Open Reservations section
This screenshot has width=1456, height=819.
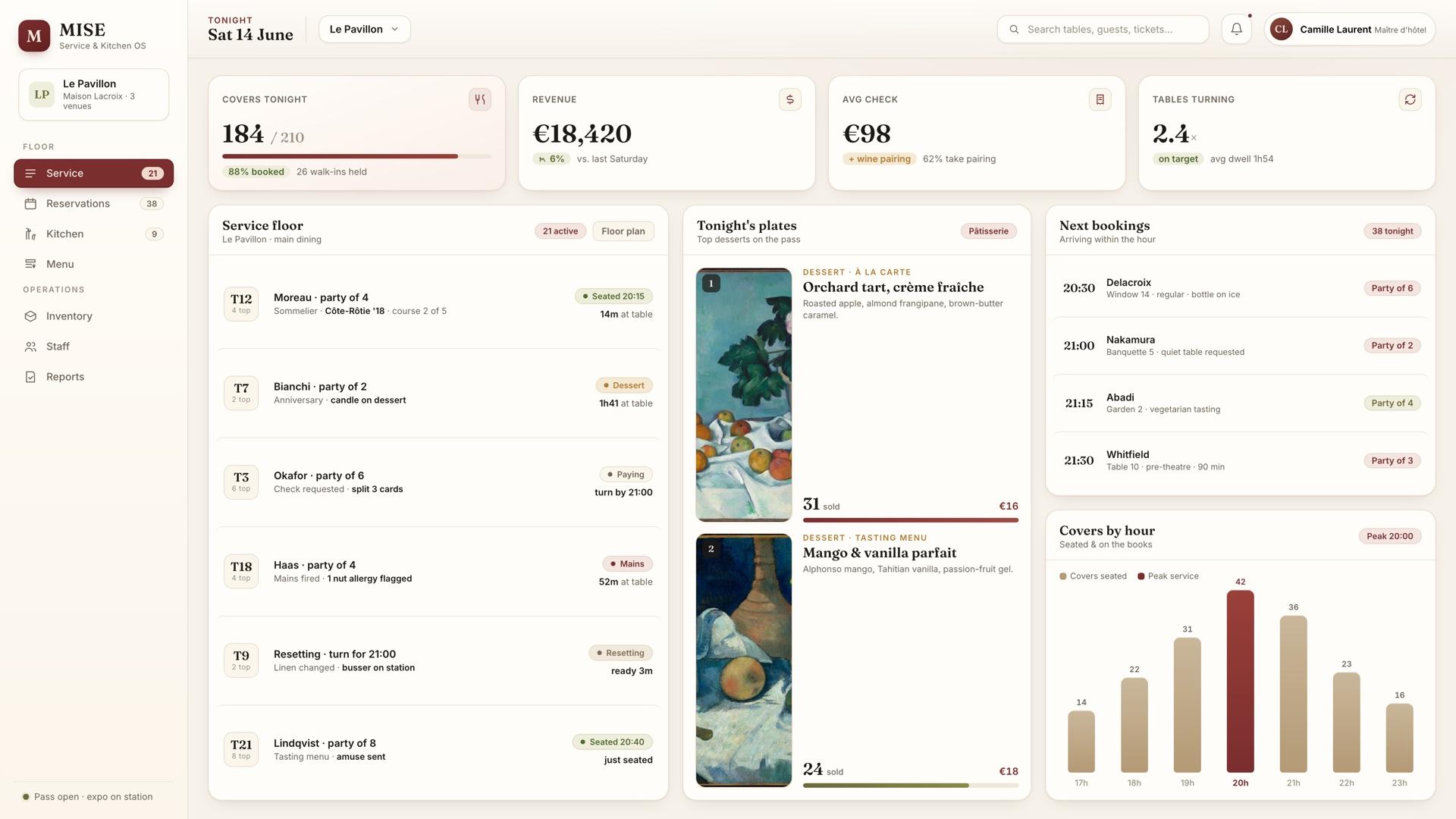[94, 204]
